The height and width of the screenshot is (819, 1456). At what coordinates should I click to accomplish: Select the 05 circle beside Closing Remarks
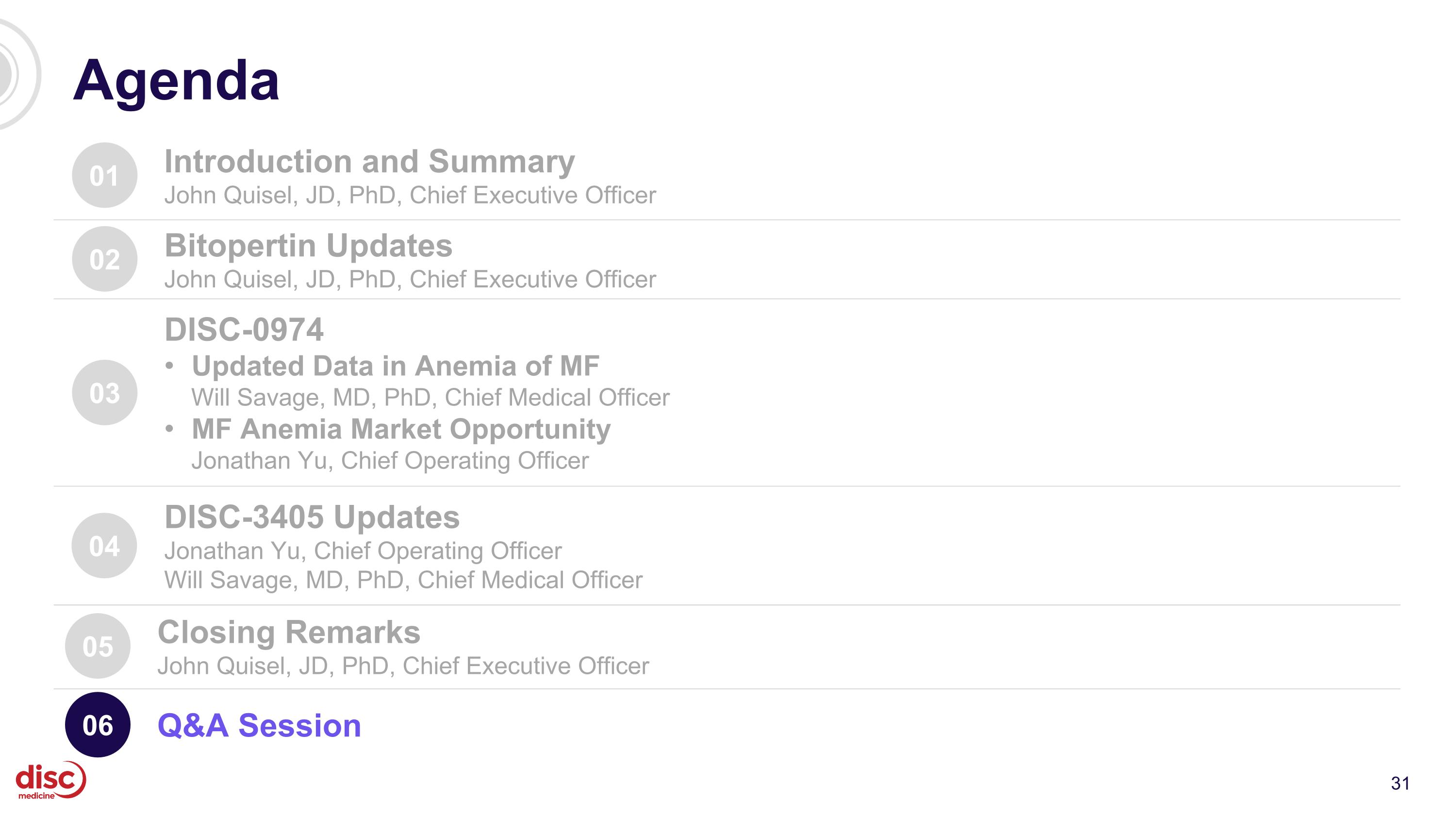coord(98,646)
